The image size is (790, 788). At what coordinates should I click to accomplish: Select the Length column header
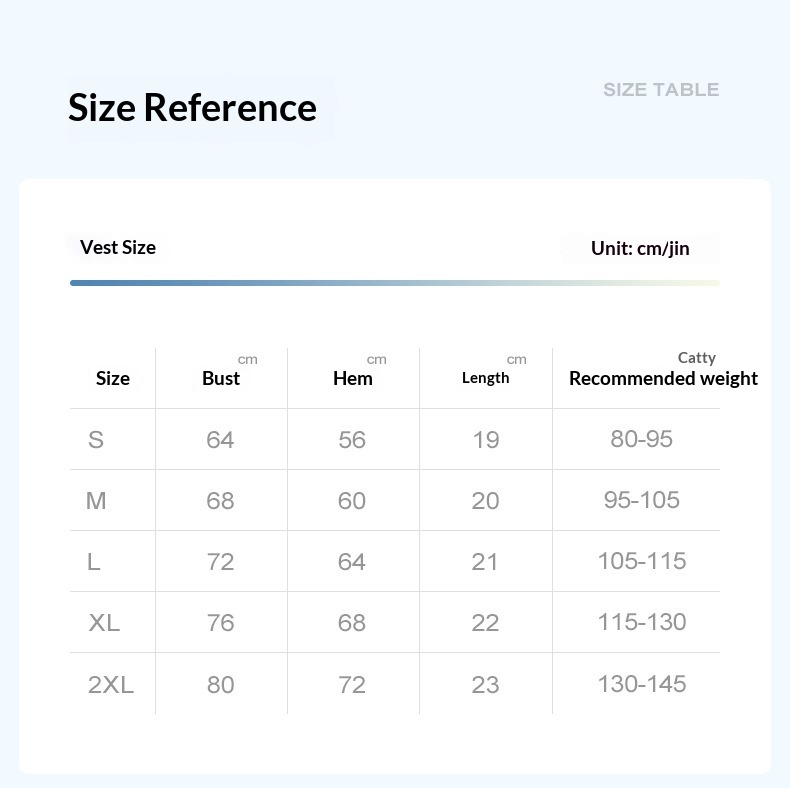pos(485,378)
